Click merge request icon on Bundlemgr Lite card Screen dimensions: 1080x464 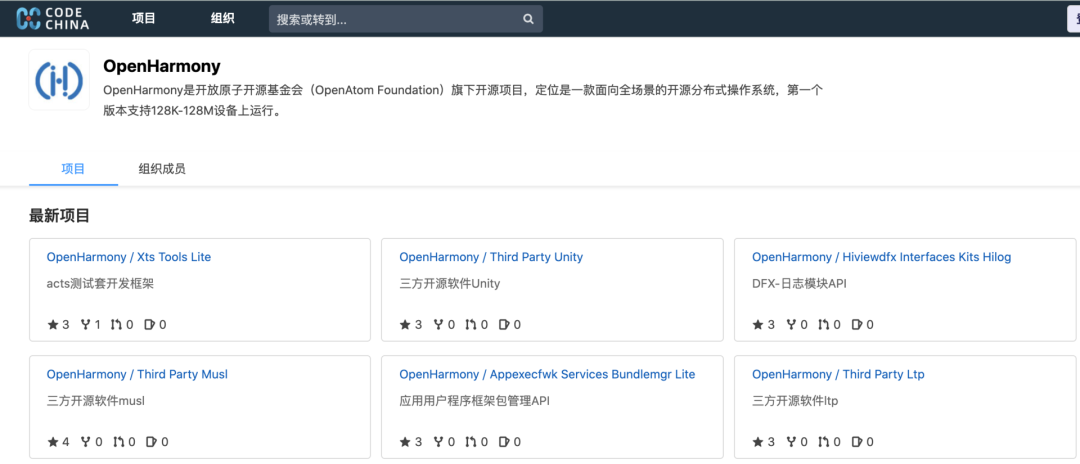470,442
